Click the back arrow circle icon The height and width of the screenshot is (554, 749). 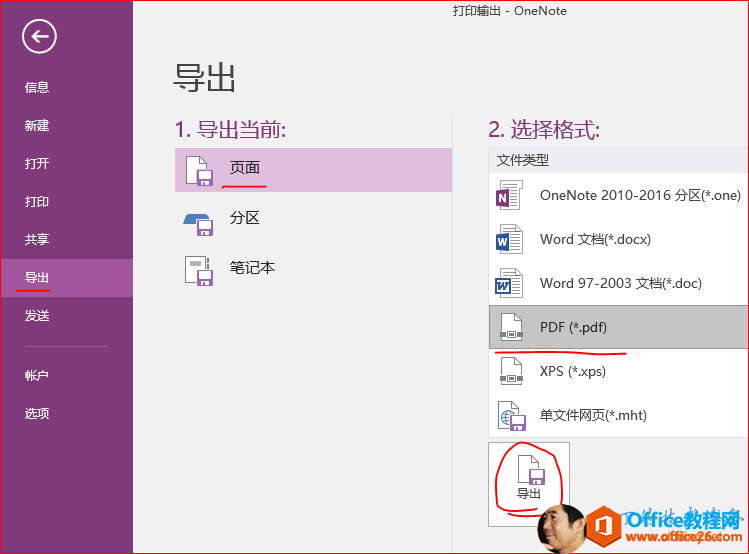(x=39, y=37)
